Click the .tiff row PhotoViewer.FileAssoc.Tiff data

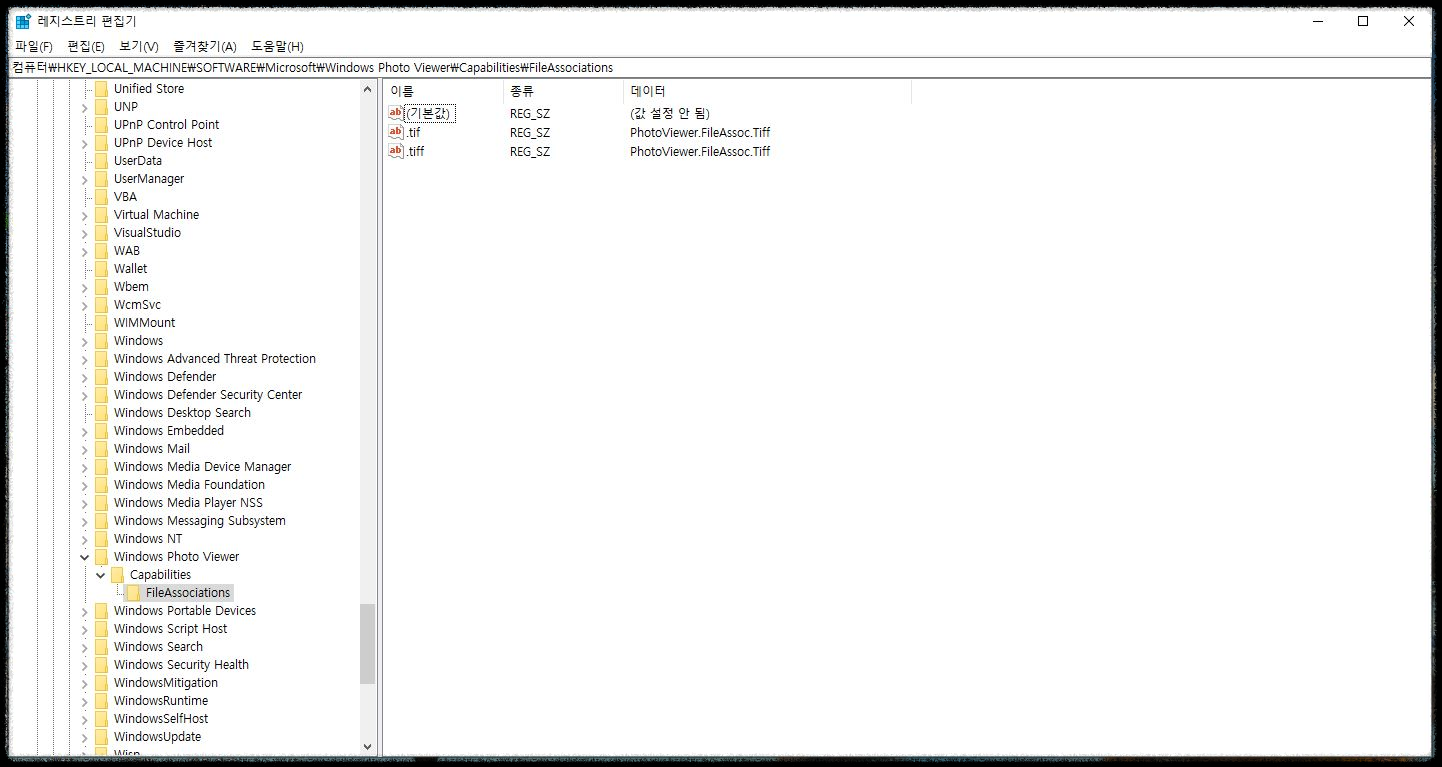700,151
